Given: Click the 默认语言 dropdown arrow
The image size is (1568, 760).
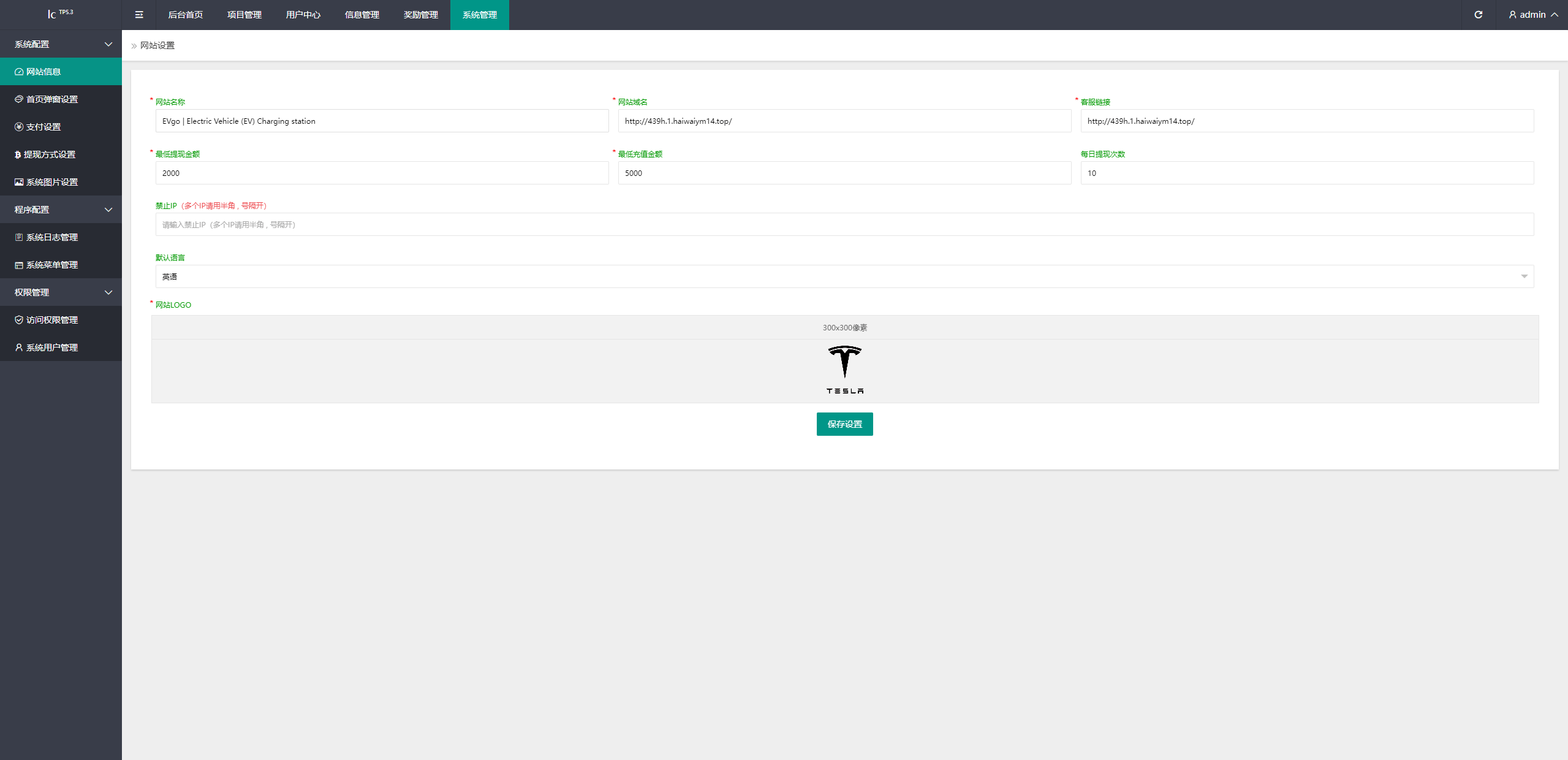Looking at the screenshot, I should 1524,276.
